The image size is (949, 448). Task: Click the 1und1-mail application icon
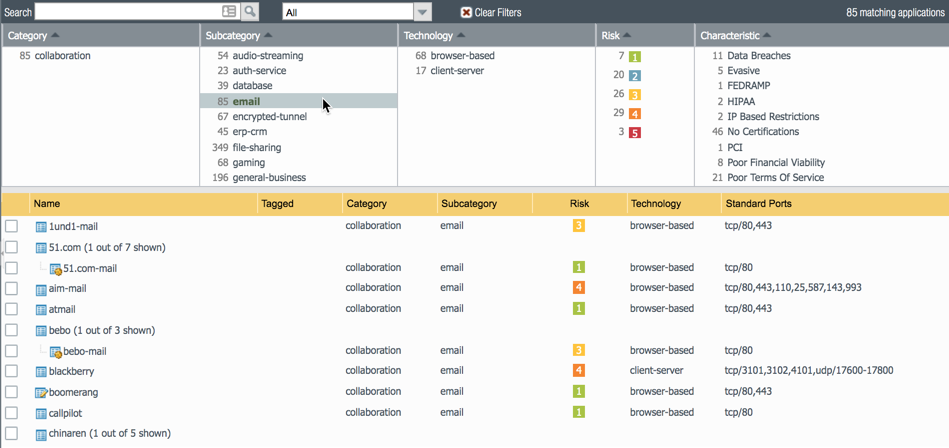tap(41, 227)
